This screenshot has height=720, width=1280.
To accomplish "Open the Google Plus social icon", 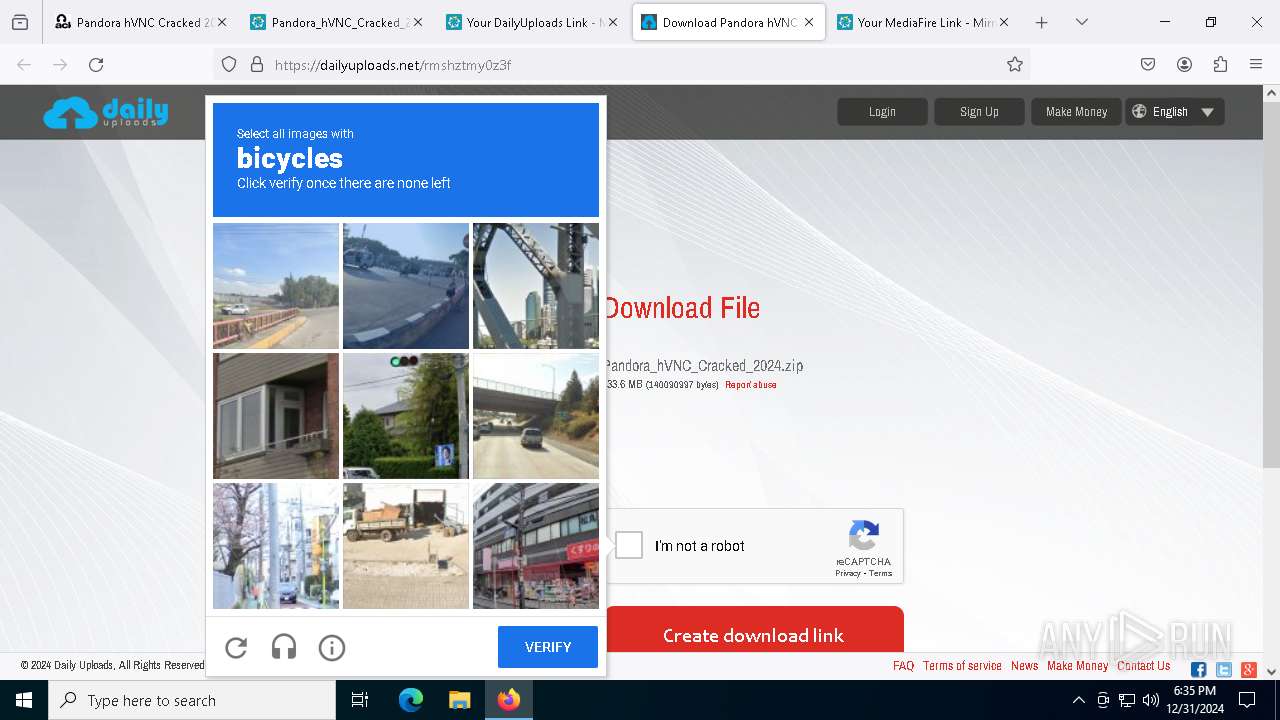I will pos(1248,670).
